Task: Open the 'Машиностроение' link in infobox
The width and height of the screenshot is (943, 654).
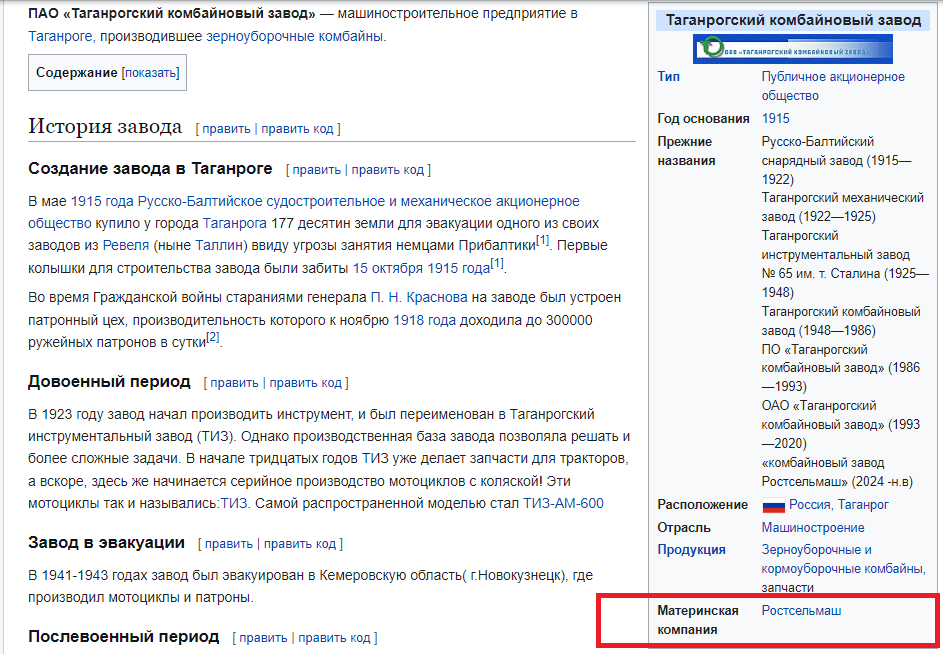Action: click(813, 528)
